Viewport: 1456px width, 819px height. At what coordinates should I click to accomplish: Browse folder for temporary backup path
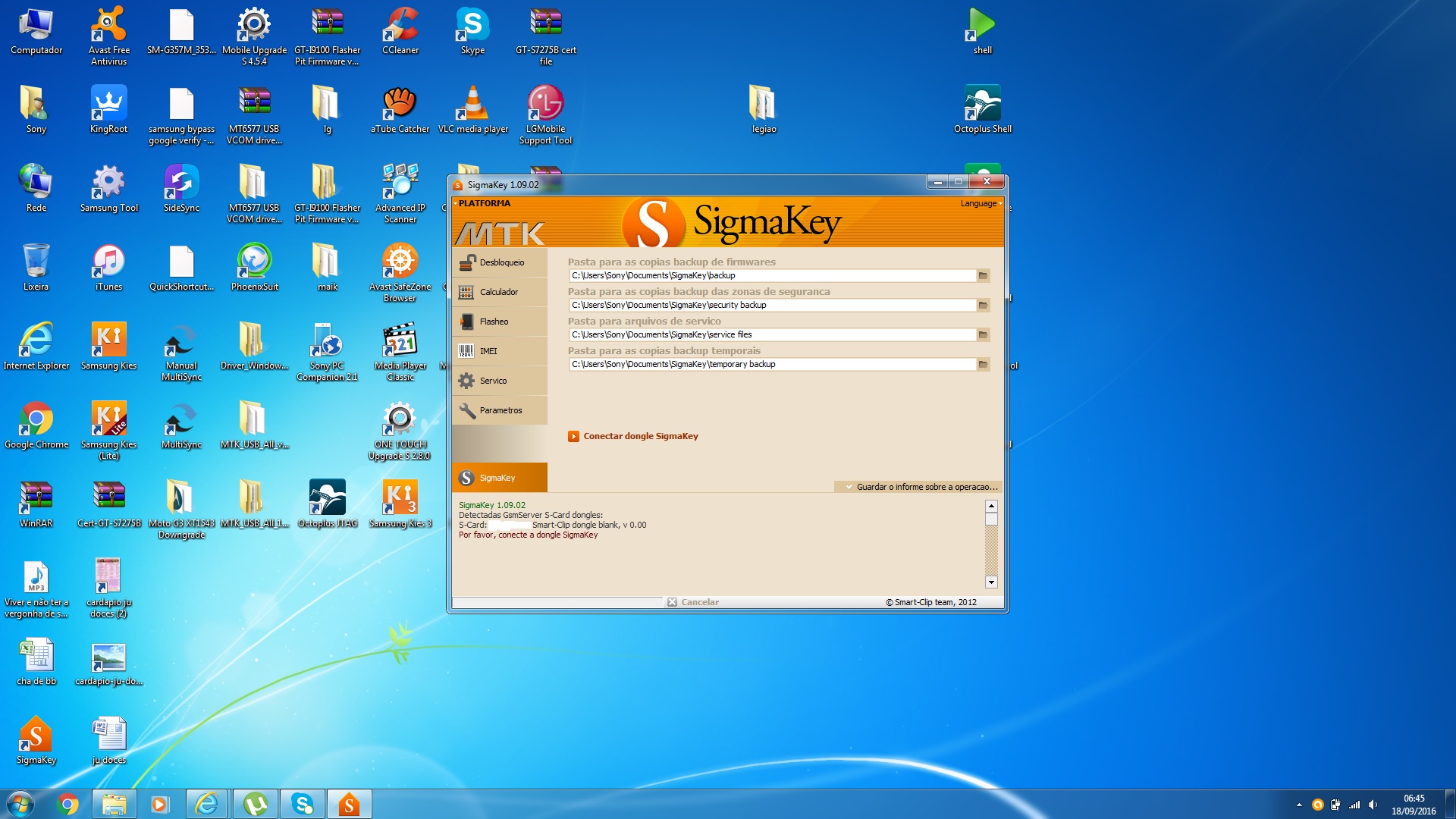(x=983, y=364)
